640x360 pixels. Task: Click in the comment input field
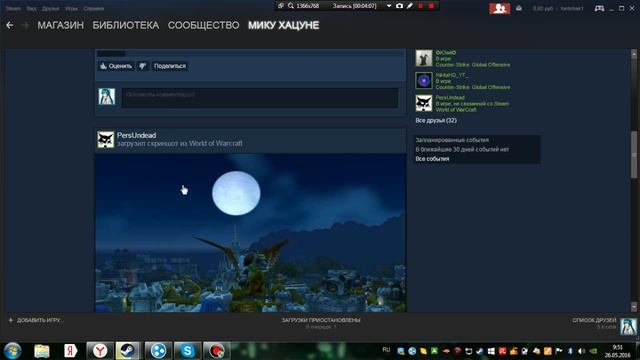coord(260,98)
